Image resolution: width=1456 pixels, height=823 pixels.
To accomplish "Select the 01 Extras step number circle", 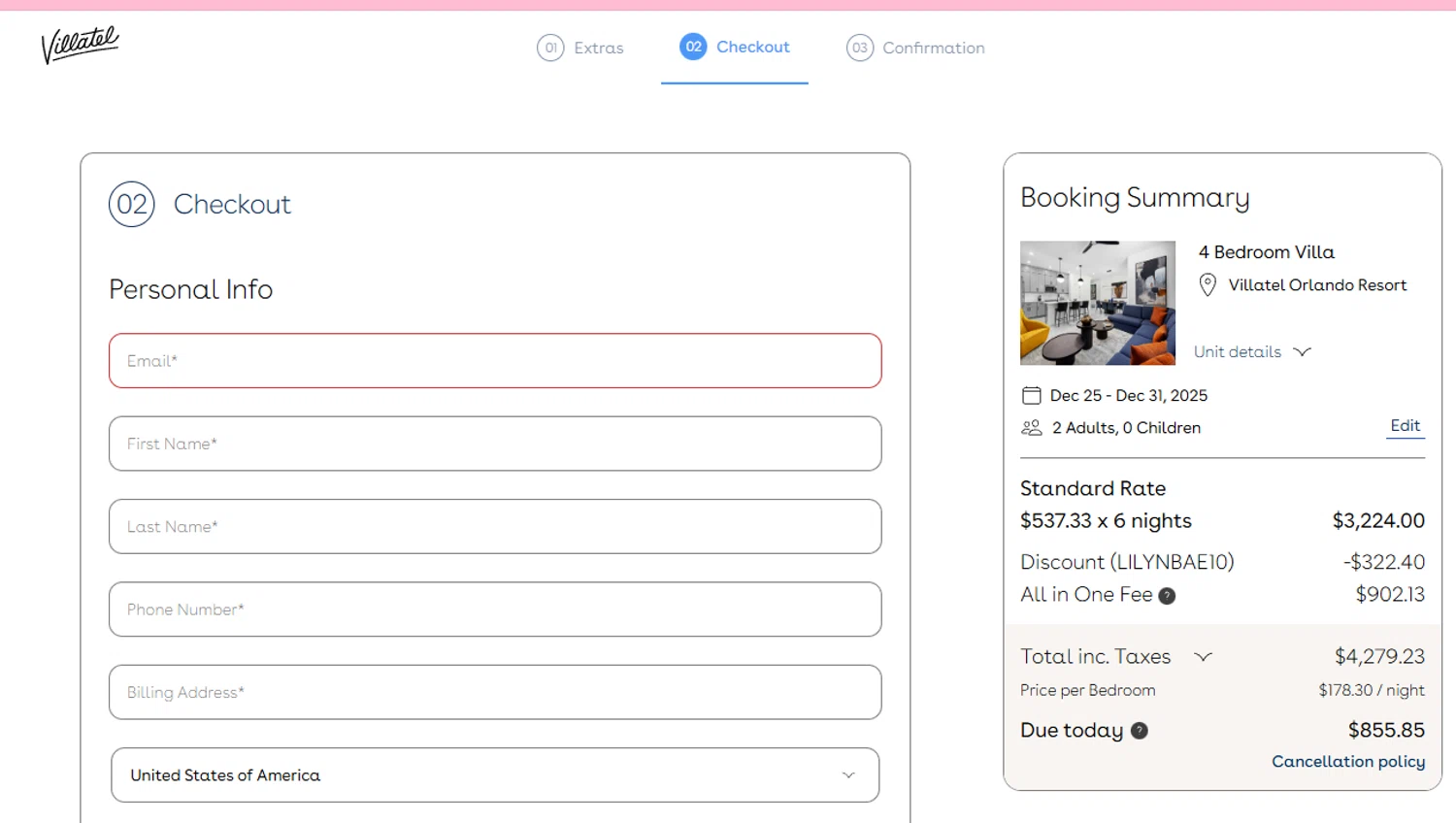I will (550, 48).
